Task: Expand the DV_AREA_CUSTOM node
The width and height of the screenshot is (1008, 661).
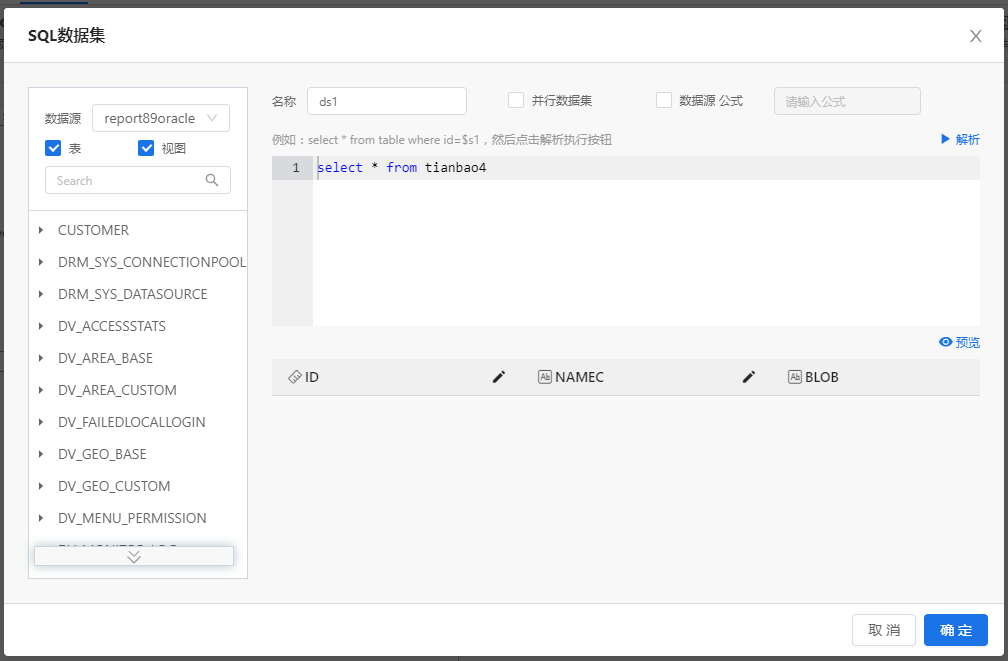Action: click(x=41, y=390)
